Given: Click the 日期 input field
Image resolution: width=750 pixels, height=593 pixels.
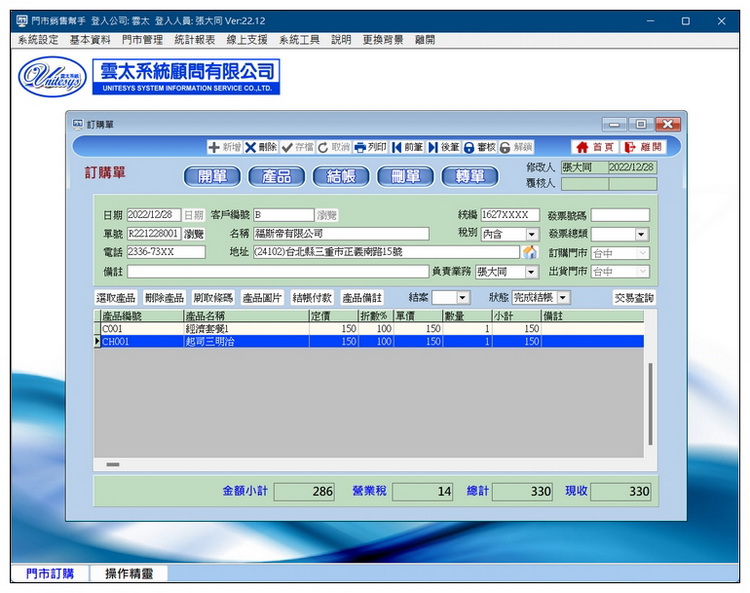Looking at the screenshot, I should pos(154,215).
